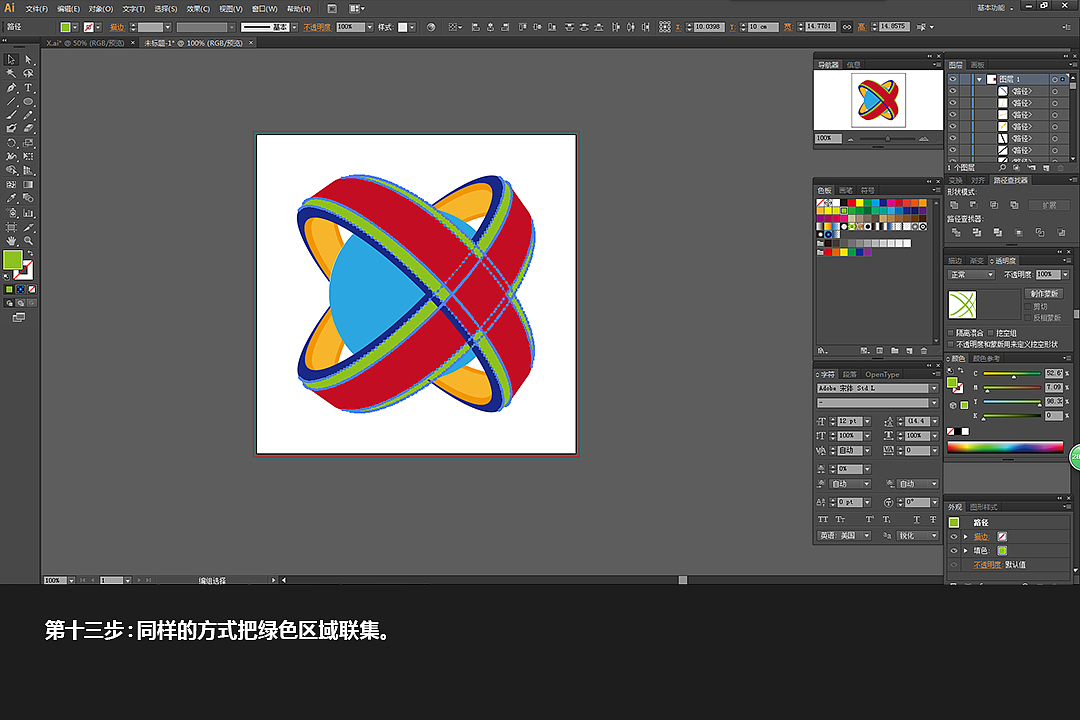Click Exclude shape mode in Pathfinder
This screenshot has height=720, width=1080.
point(1014,205)
